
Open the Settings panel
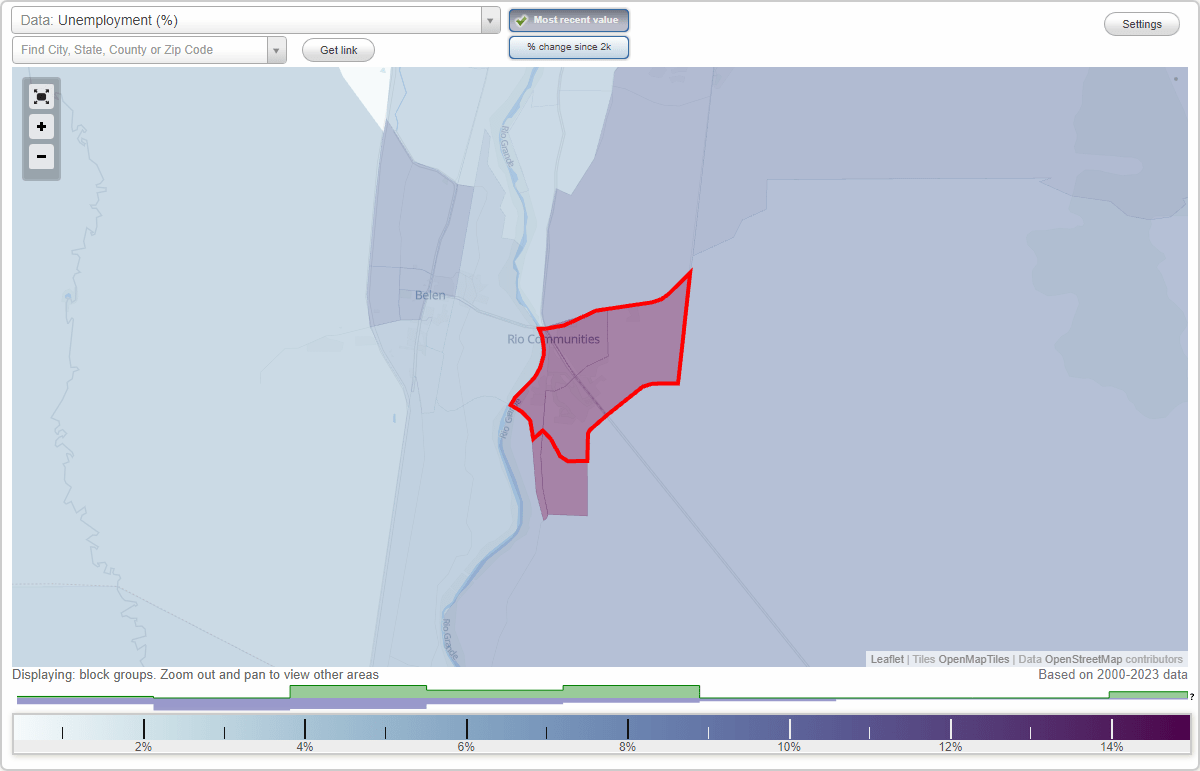click(x=1141, y=23)
